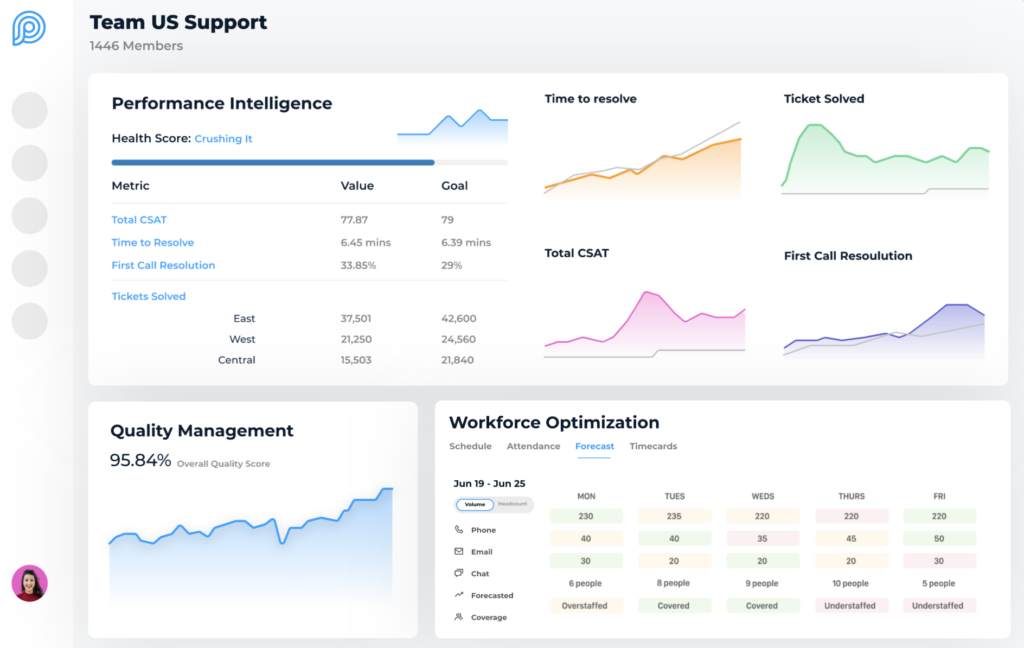Click the MON column header
The height and width of the screenshot is (648, 1024).
[586, 496]
